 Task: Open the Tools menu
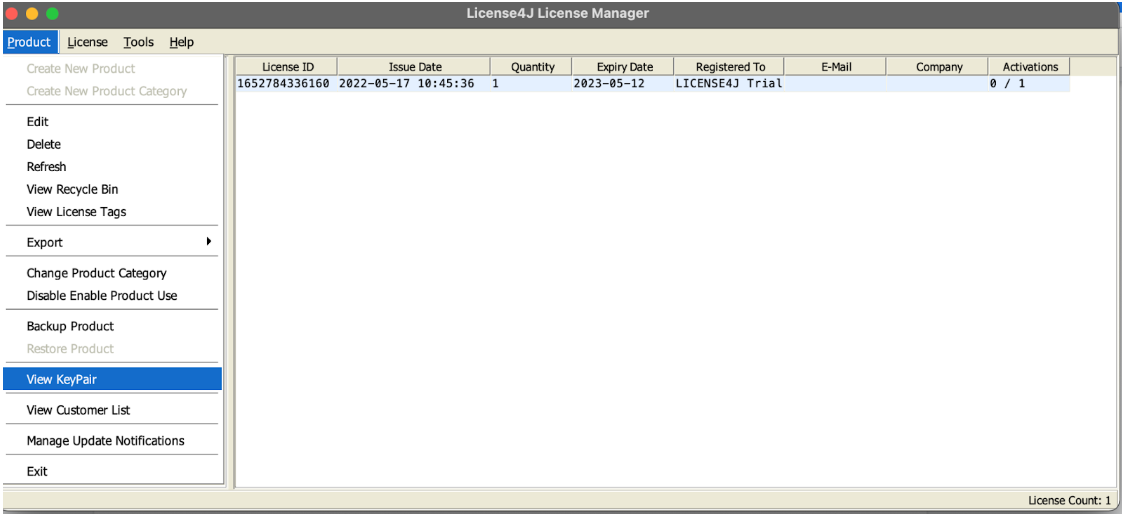pos(138,42)
